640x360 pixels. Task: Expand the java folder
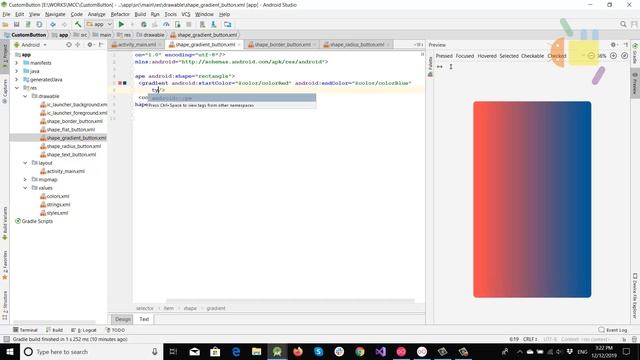(x=17, y=71)
